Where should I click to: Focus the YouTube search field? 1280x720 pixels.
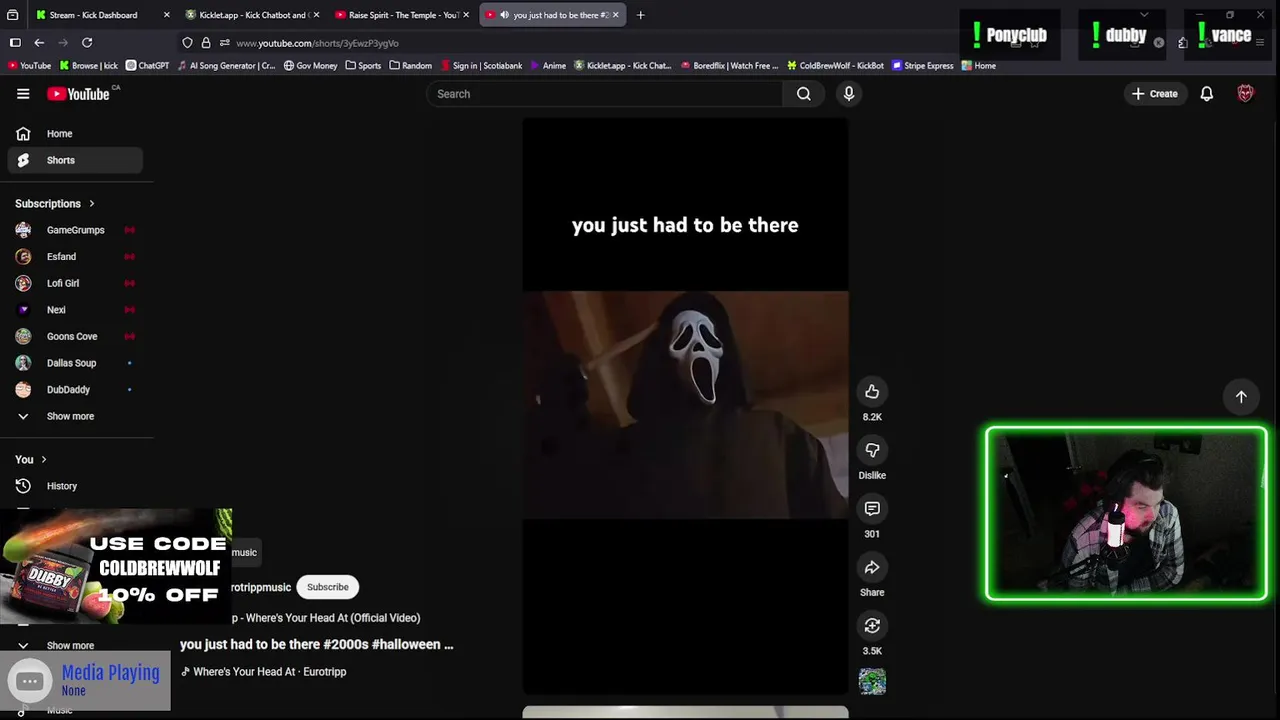pos(605,94)
